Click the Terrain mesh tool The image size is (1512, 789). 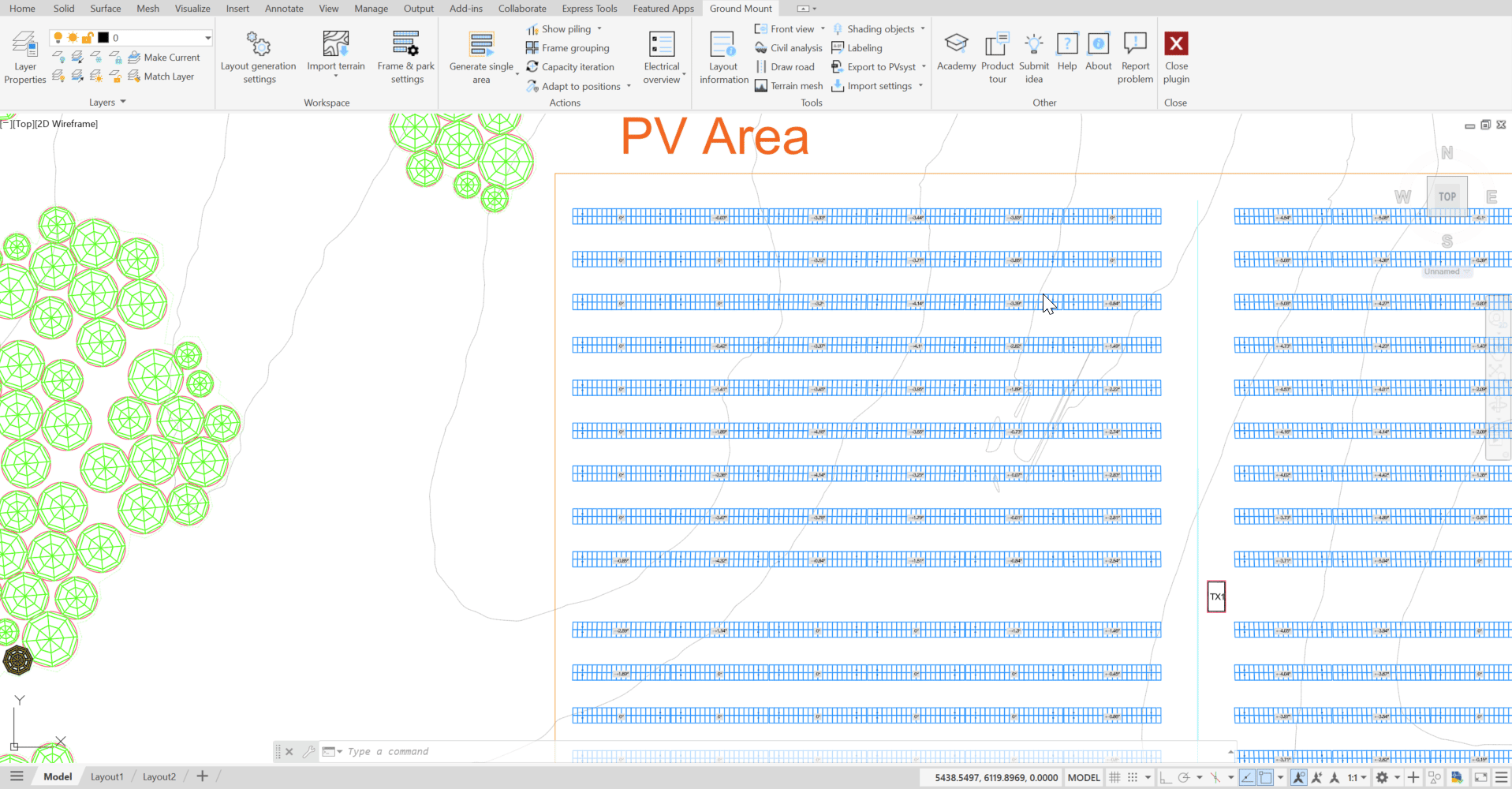point(788,86)
